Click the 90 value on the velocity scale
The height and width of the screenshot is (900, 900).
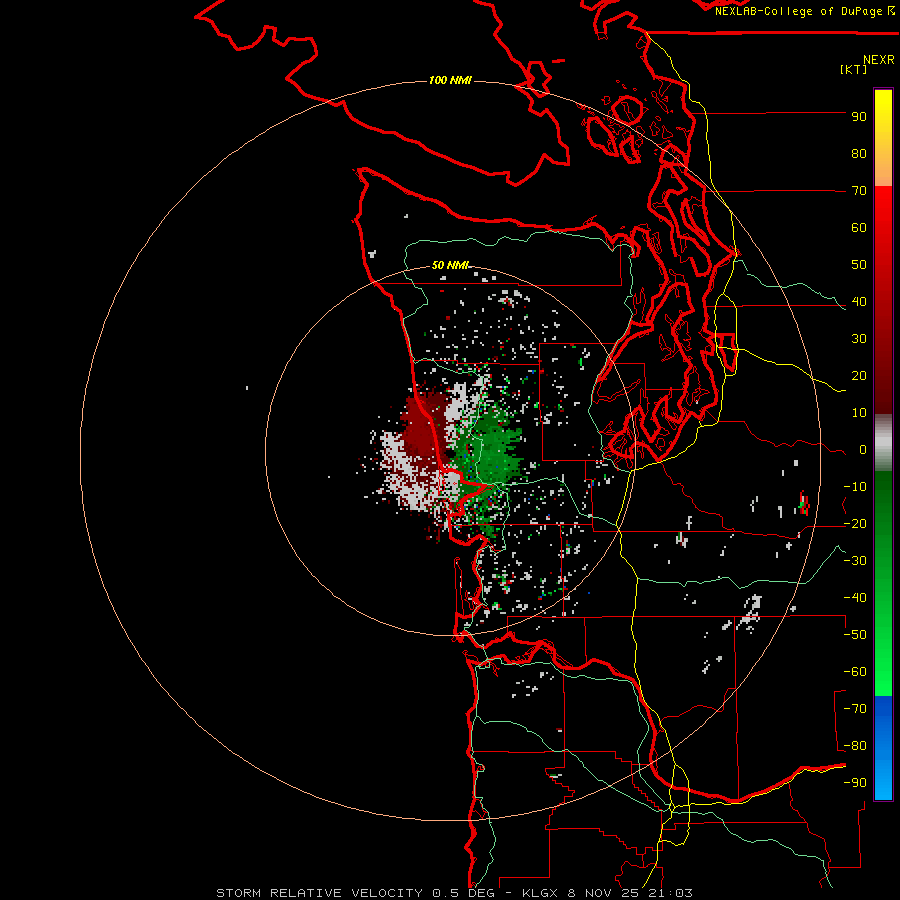coord(859,117)
